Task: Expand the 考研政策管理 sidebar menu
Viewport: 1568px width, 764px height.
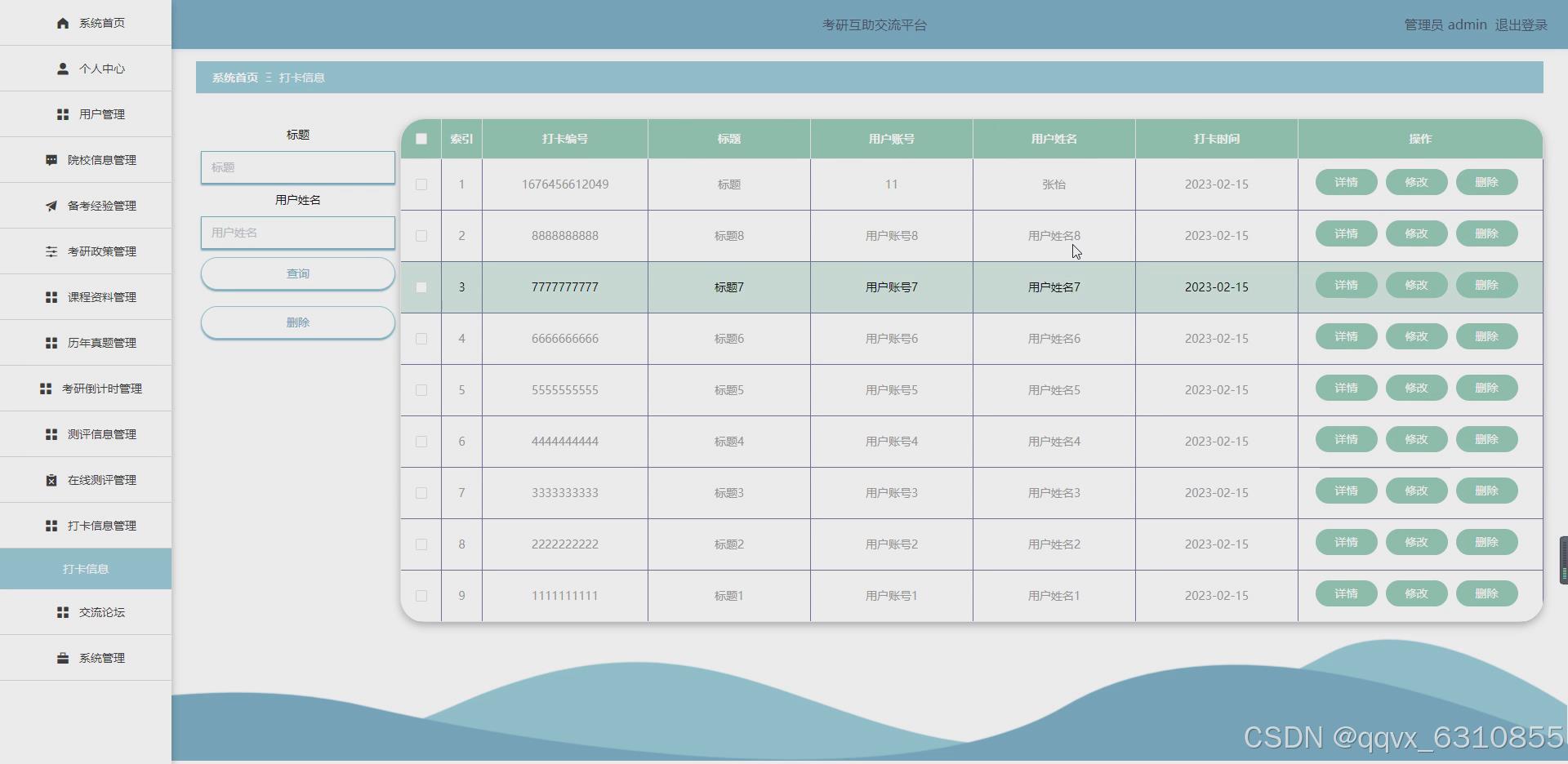Action: [x=86, y=251]
